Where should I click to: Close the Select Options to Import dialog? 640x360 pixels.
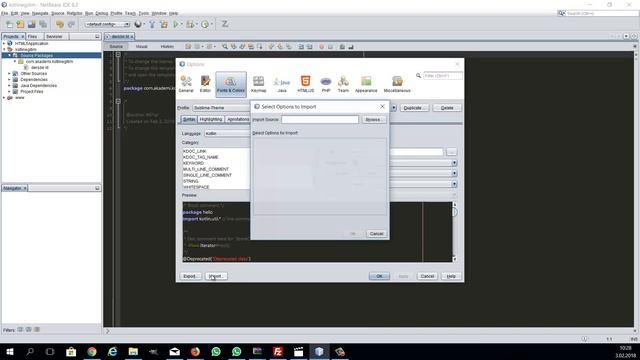[x=382, y=107]
